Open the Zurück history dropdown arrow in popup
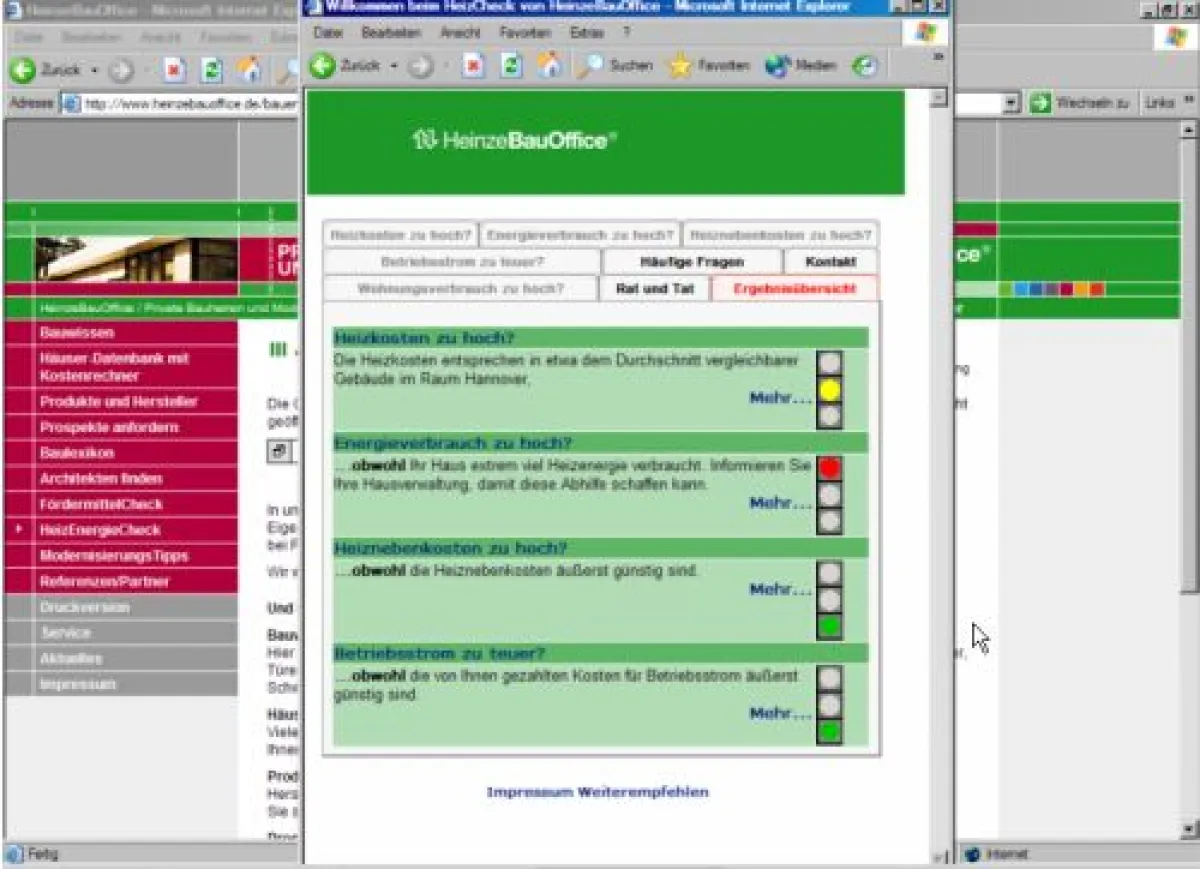Image resolution: width=1200 pixels, height=869 pixels. [x=395, y=67]
